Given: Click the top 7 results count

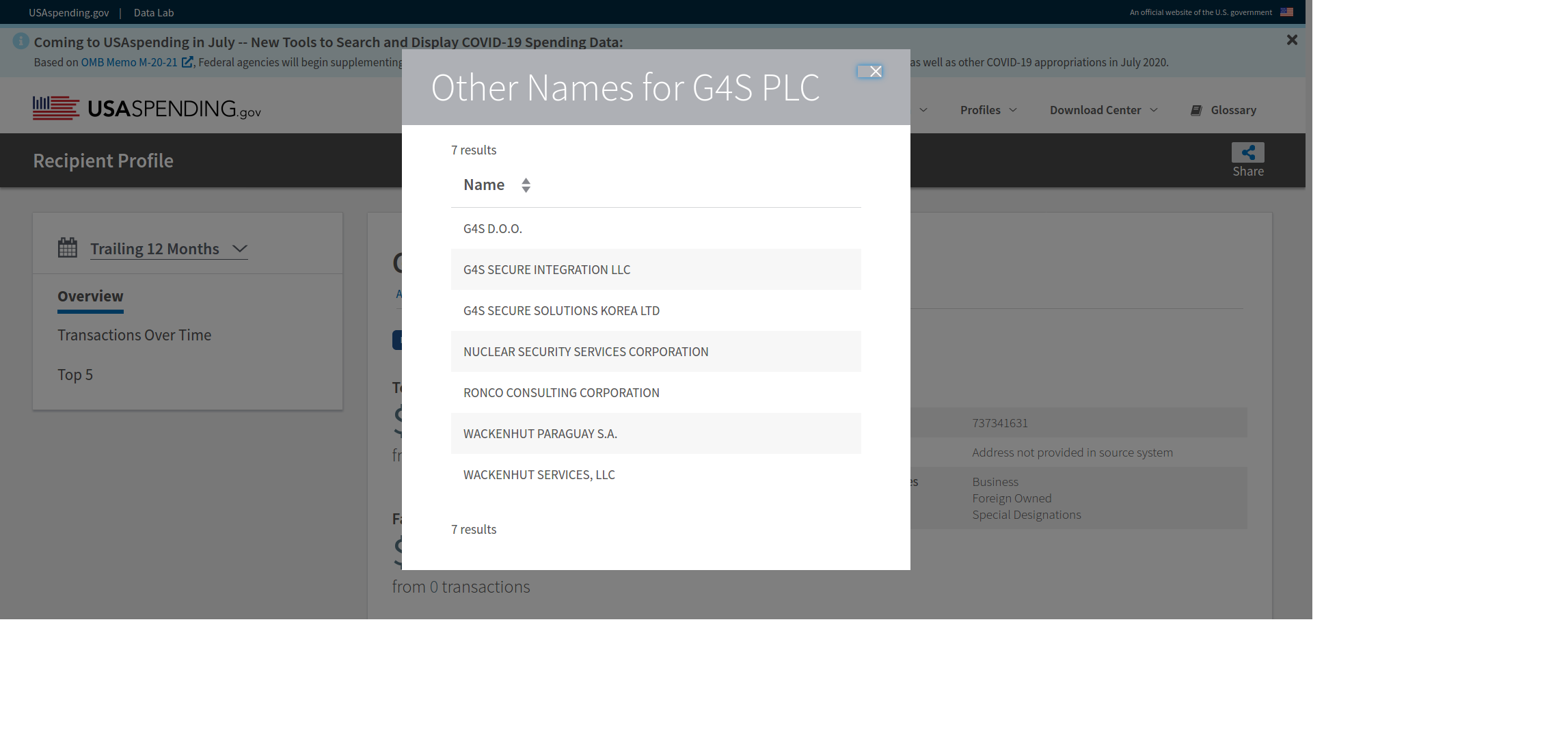Looking at the screenshot, I should pyautogui.click(x=474, y=150).
